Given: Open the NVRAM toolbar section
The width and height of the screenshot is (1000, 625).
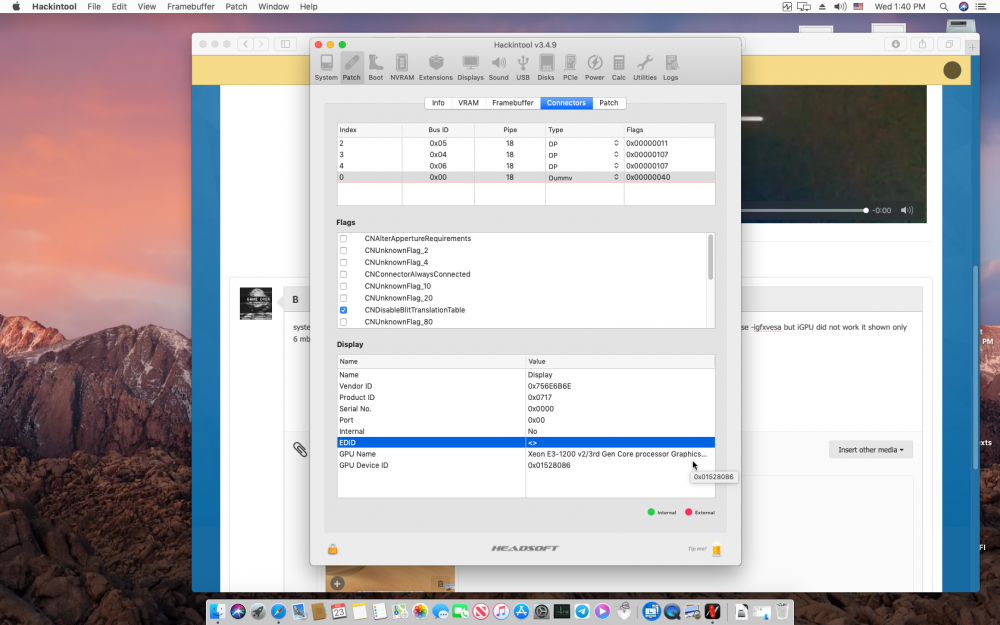Looking at the screenshot, I should tap(402, 68).
